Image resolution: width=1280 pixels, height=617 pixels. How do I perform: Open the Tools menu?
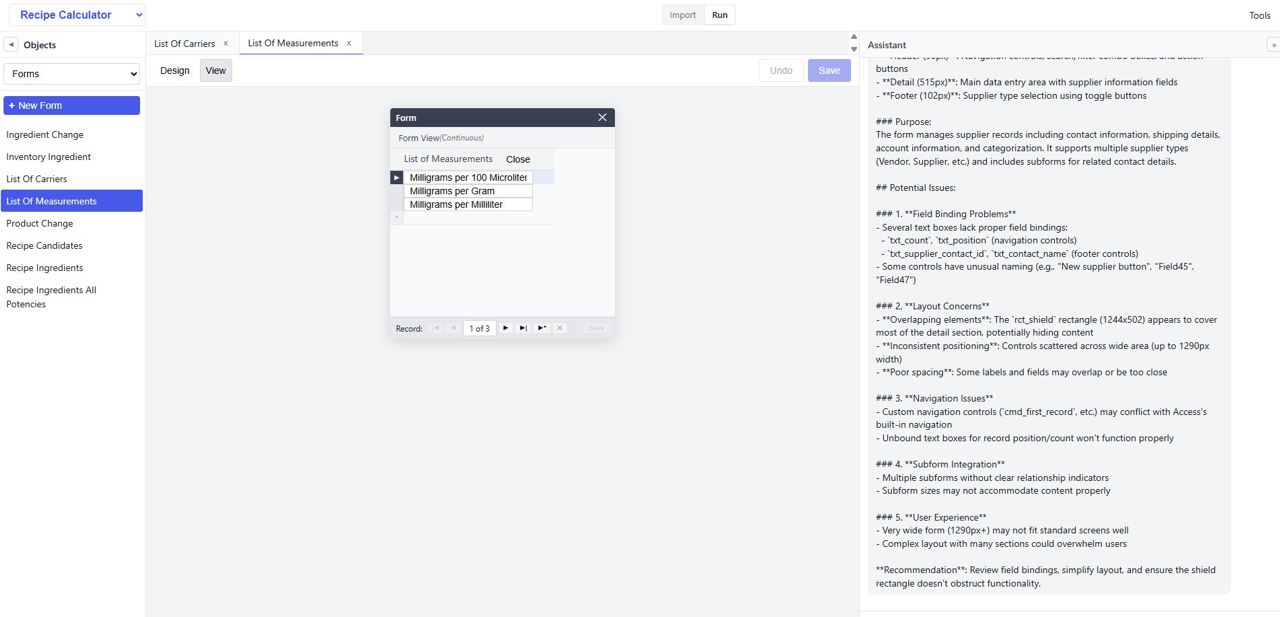pyautogui.click(x=1259, y=15)
